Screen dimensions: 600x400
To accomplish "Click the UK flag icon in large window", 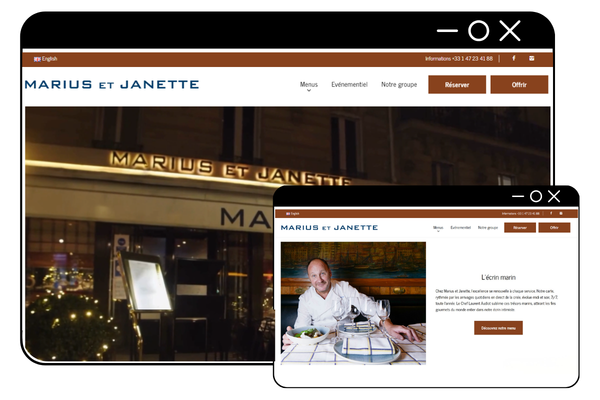I will click(x=37, y=59).
